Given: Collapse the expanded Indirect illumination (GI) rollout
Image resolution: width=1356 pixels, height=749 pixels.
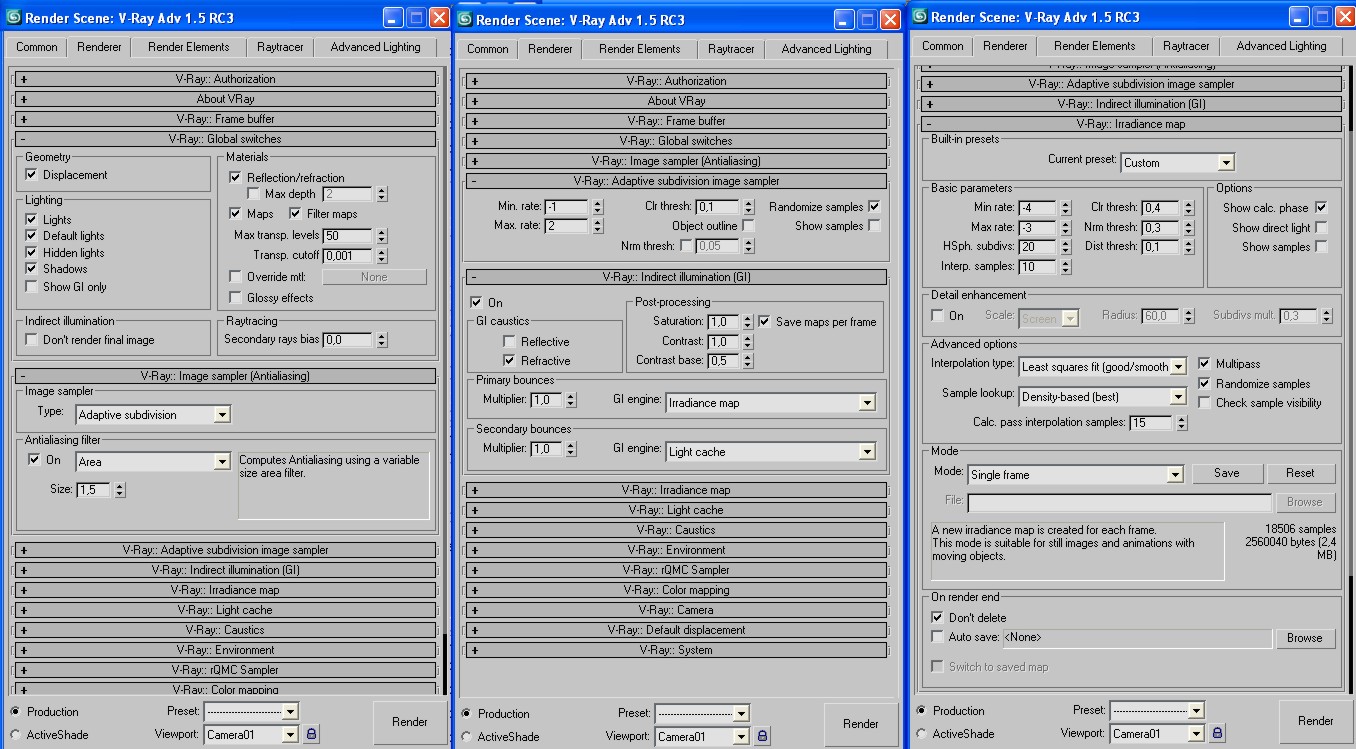Looking at the screenshot, I should pyautogui.click(x=676, y=277).
